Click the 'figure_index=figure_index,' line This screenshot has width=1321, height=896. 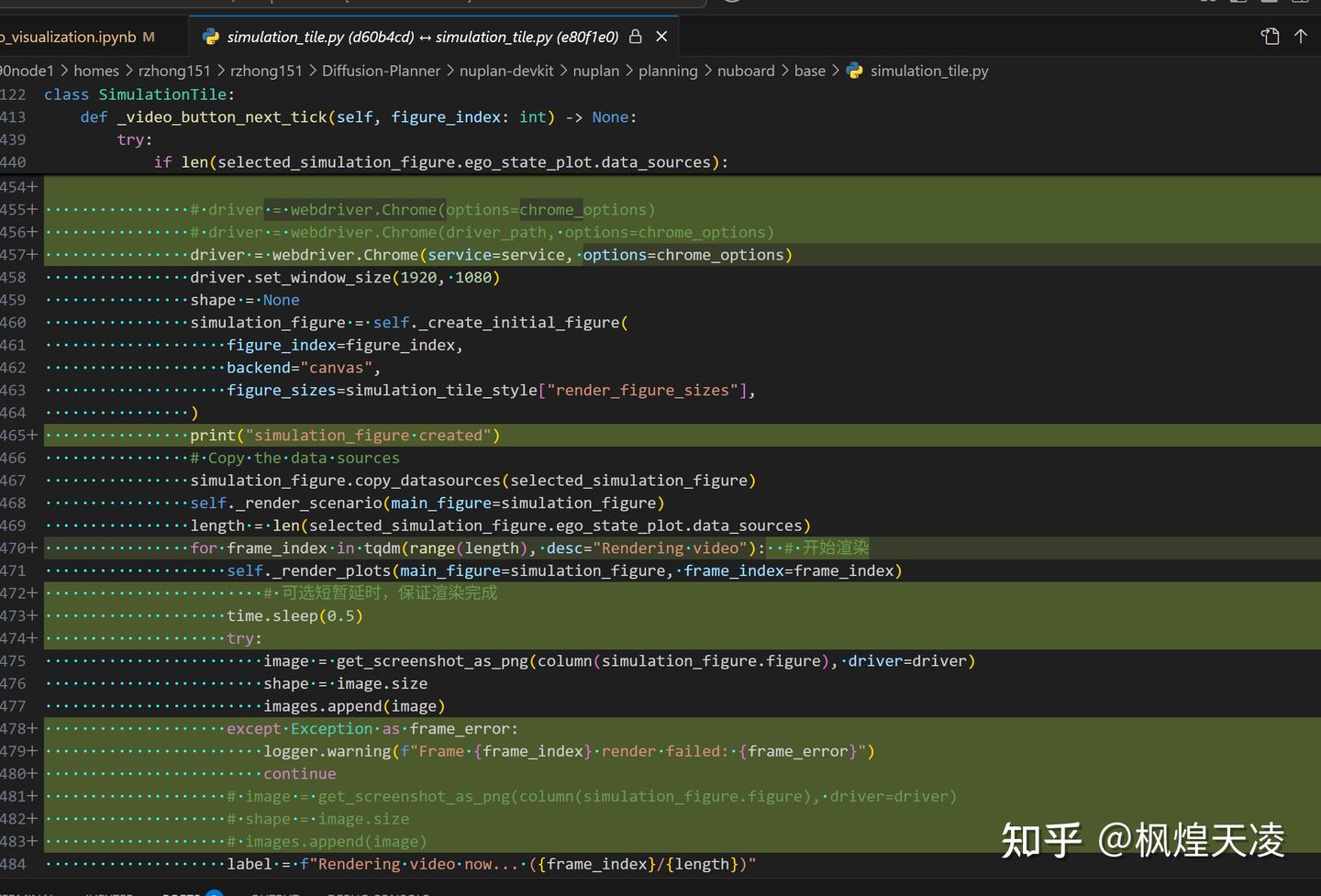click(345, 345)
